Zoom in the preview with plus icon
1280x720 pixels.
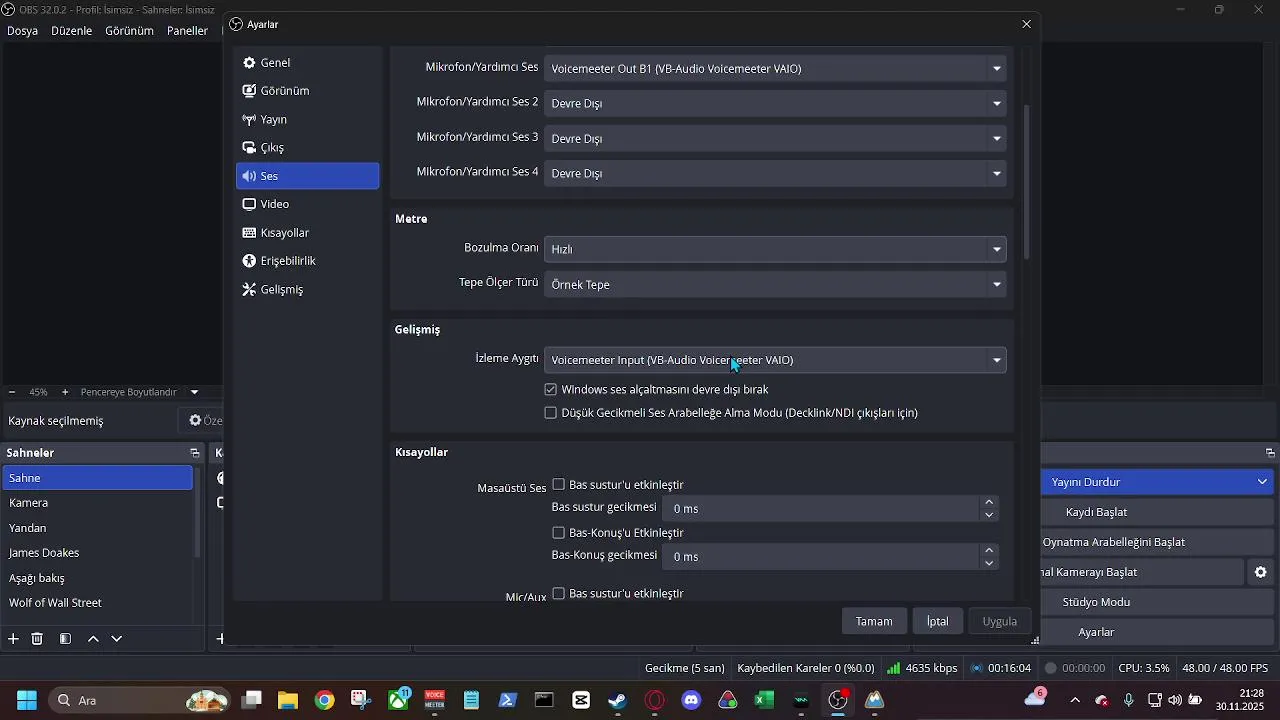65,392
